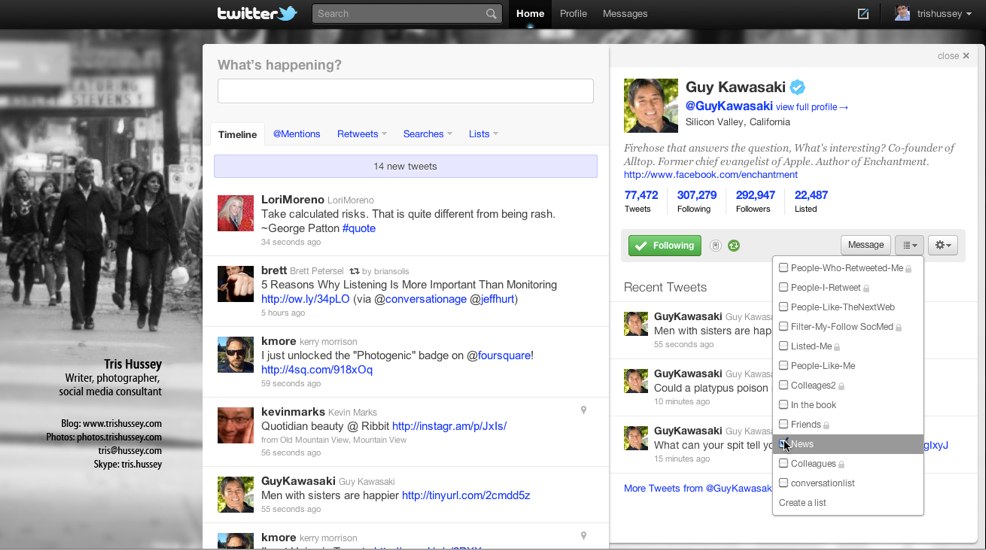Image resolution: width=986 pixels, height=550 pixels.
Task: Click LoriMoreno's avatar
Action: point(236,213)
